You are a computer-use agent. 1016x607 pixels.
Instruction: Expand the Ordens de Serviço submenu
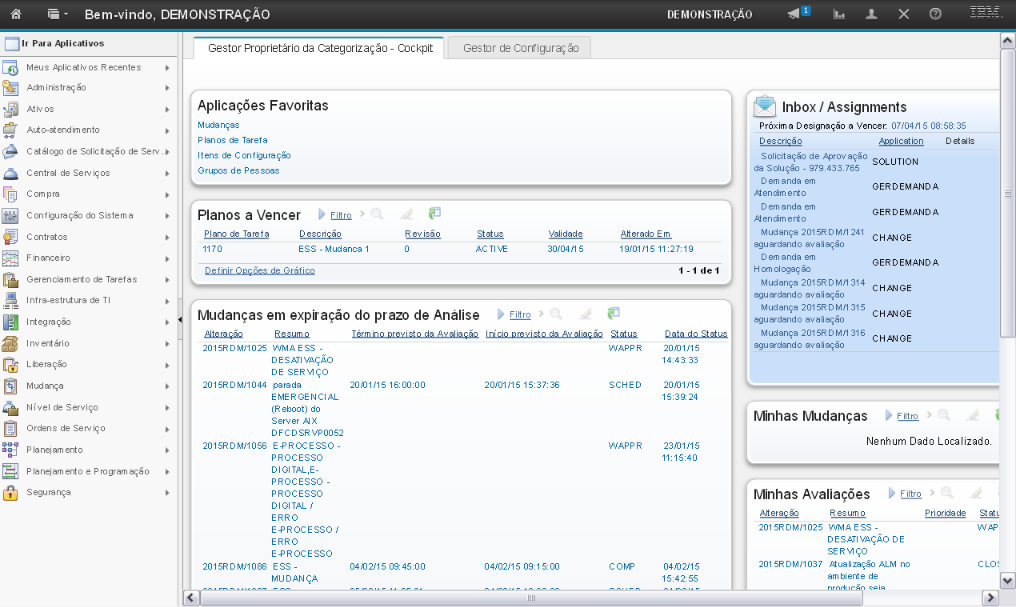(167, 428)
